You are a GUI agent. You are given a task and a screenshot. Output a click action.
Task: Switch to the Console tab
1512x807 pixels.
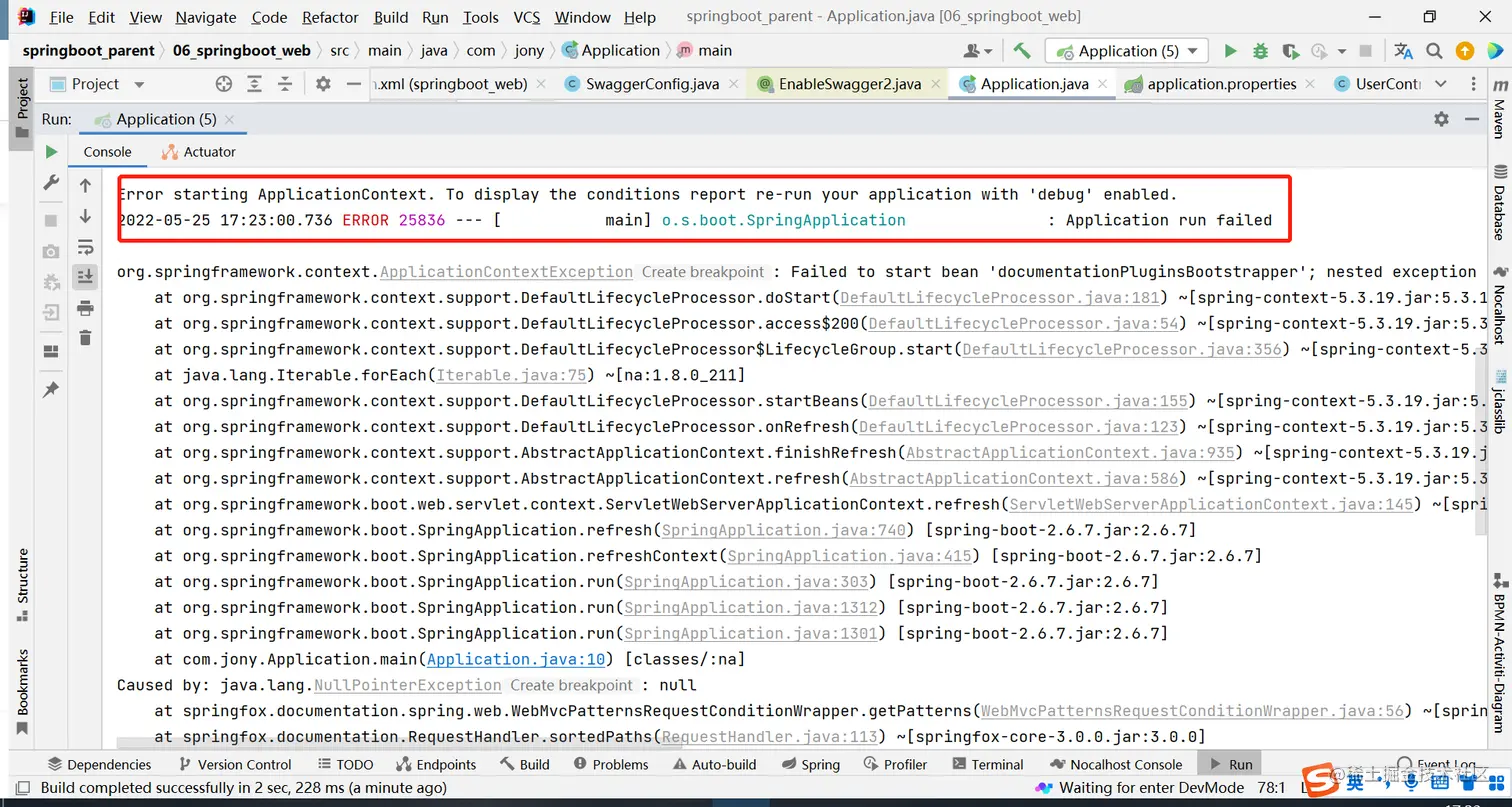[107, 152]
